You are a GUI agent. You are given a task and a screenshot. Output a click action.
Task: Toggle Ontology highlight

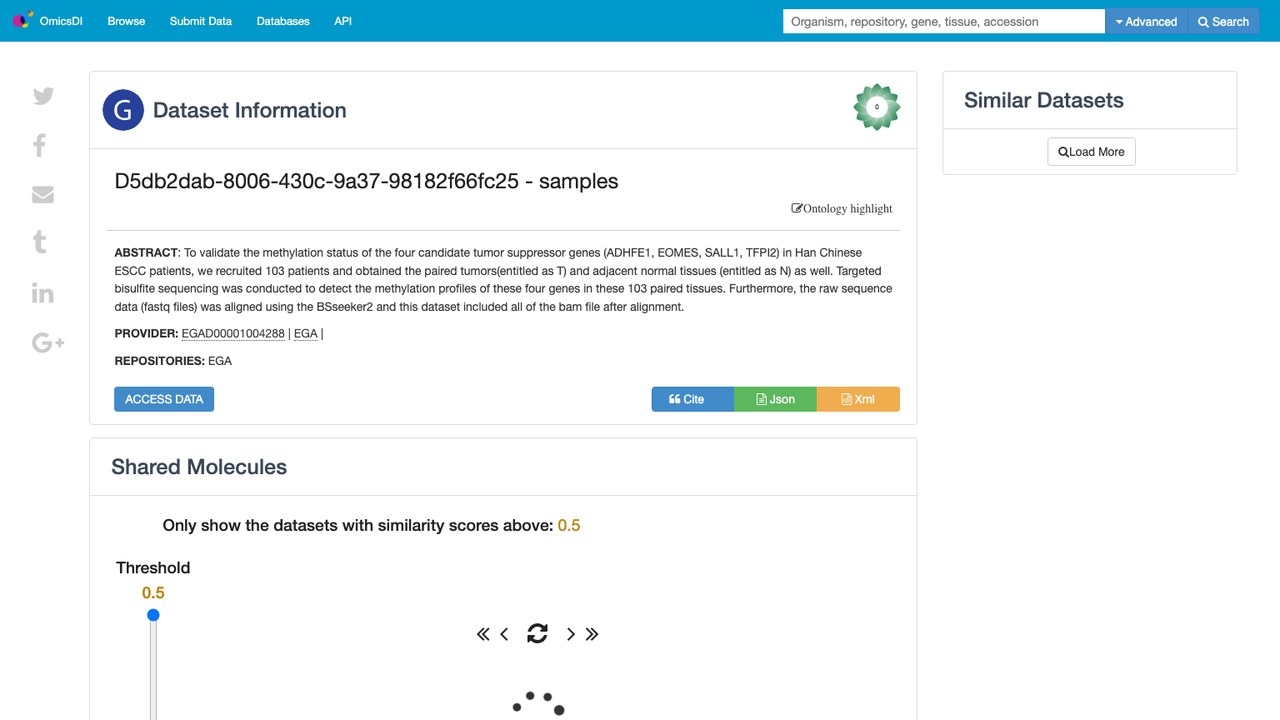tap(842, 208)
